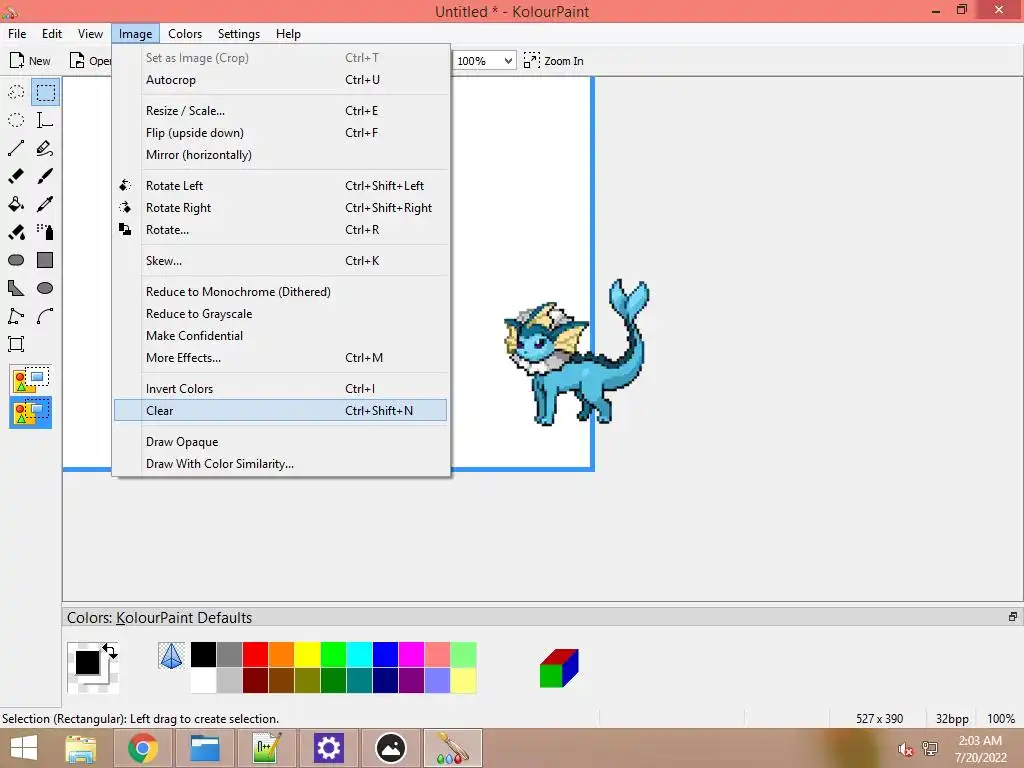This screenshot has width=1024, height=768.
Task: Select the Spraycan tool
Action: point(45,232)
